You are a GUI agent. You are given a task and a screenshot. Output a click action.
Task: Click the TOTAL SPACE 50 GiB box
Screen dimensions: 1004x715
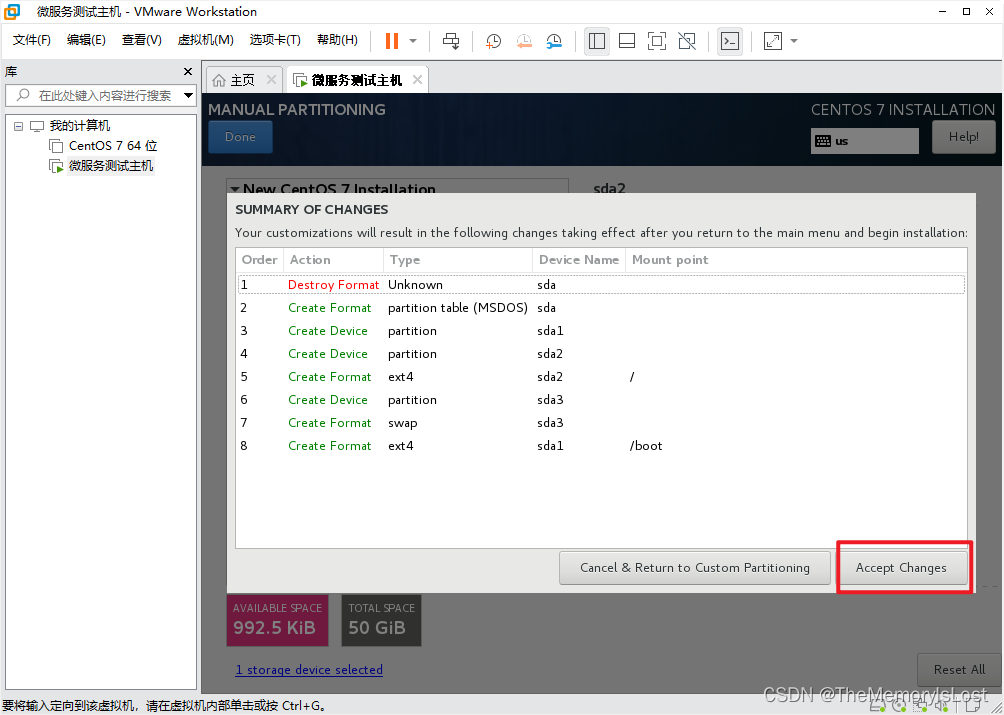click(x=382, y=620)
